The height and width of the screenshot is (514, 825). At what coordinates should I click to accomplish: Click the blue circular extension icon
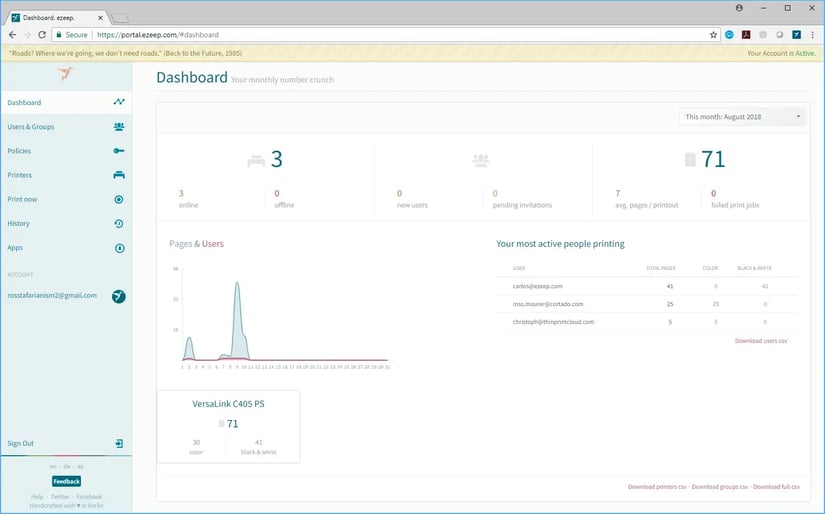point(729,35)
